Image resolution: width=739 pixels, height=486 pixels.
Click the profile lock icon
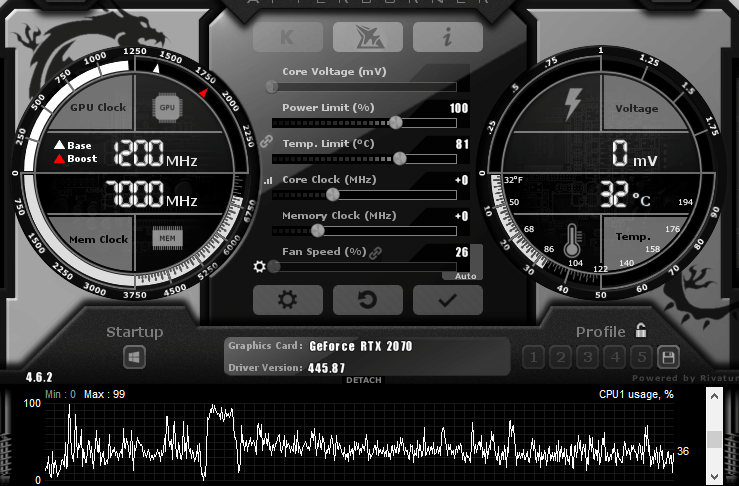click(640, 330)
